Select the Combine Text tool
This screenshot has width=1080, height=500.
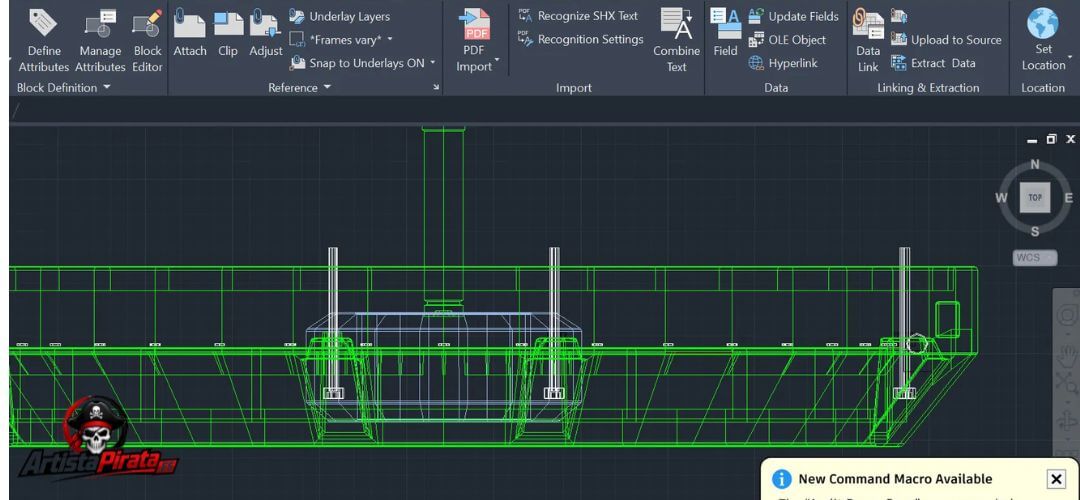676,41
